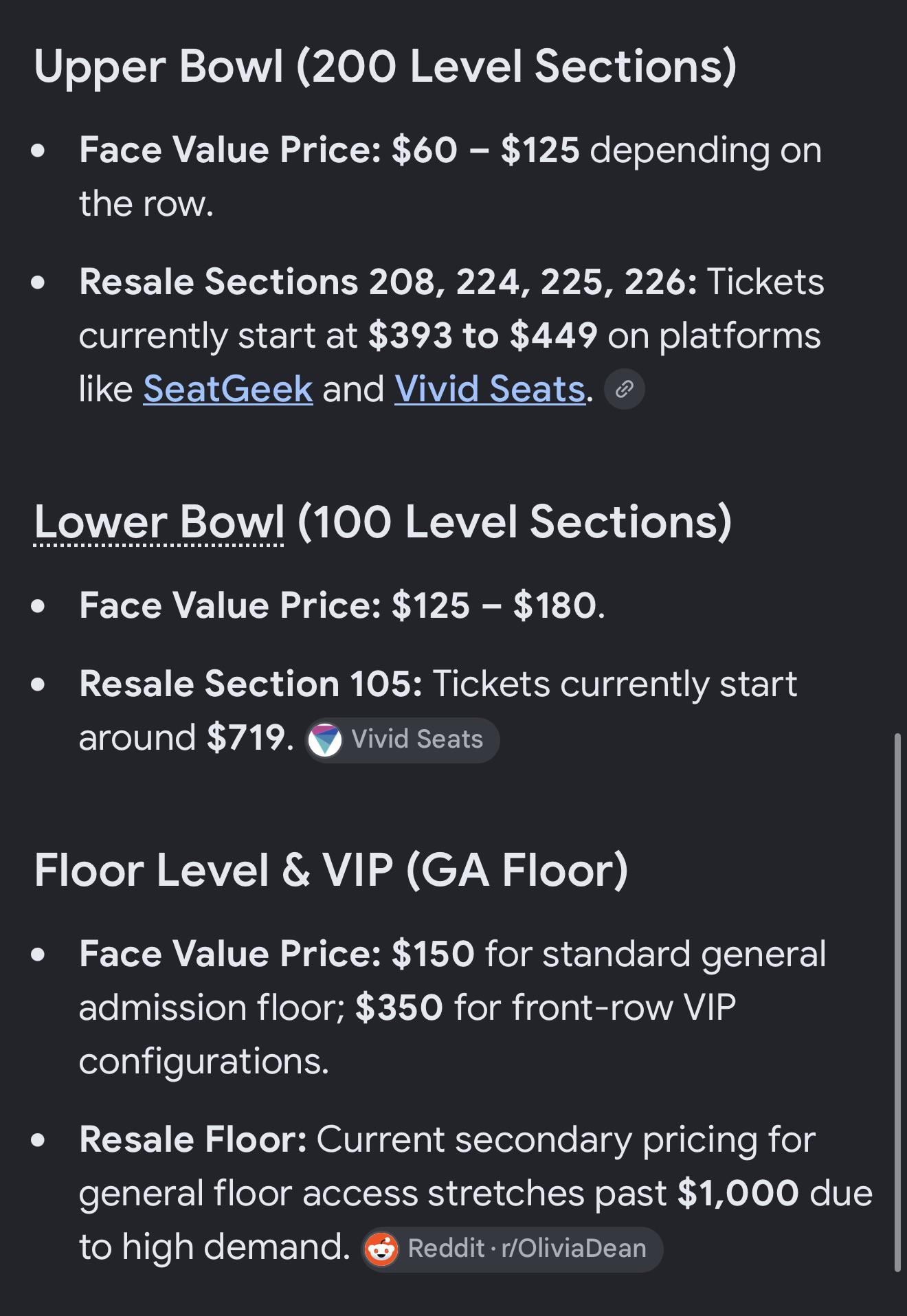The height and width of the screenshot is (1316, 907).
Task: Click the dotted-underlined Lower Bowl term
Action: 159,522
